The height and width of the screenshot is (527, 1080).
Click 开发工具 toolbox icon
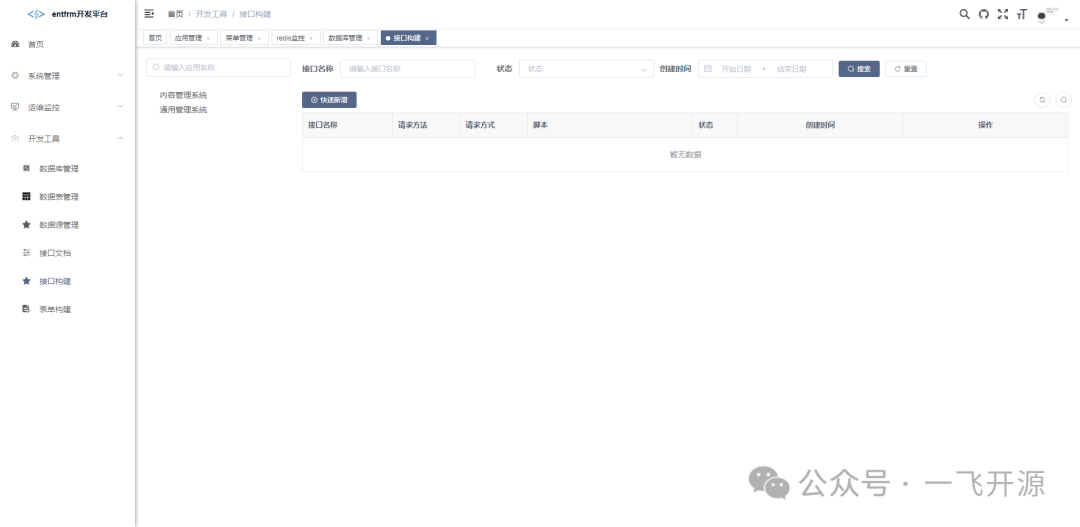(15, 138)
